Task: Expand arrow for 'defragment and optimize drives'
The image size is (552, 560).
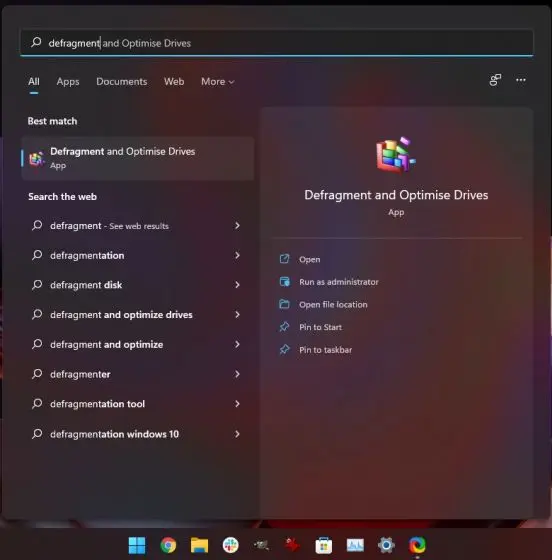Action: coord(237,314)
